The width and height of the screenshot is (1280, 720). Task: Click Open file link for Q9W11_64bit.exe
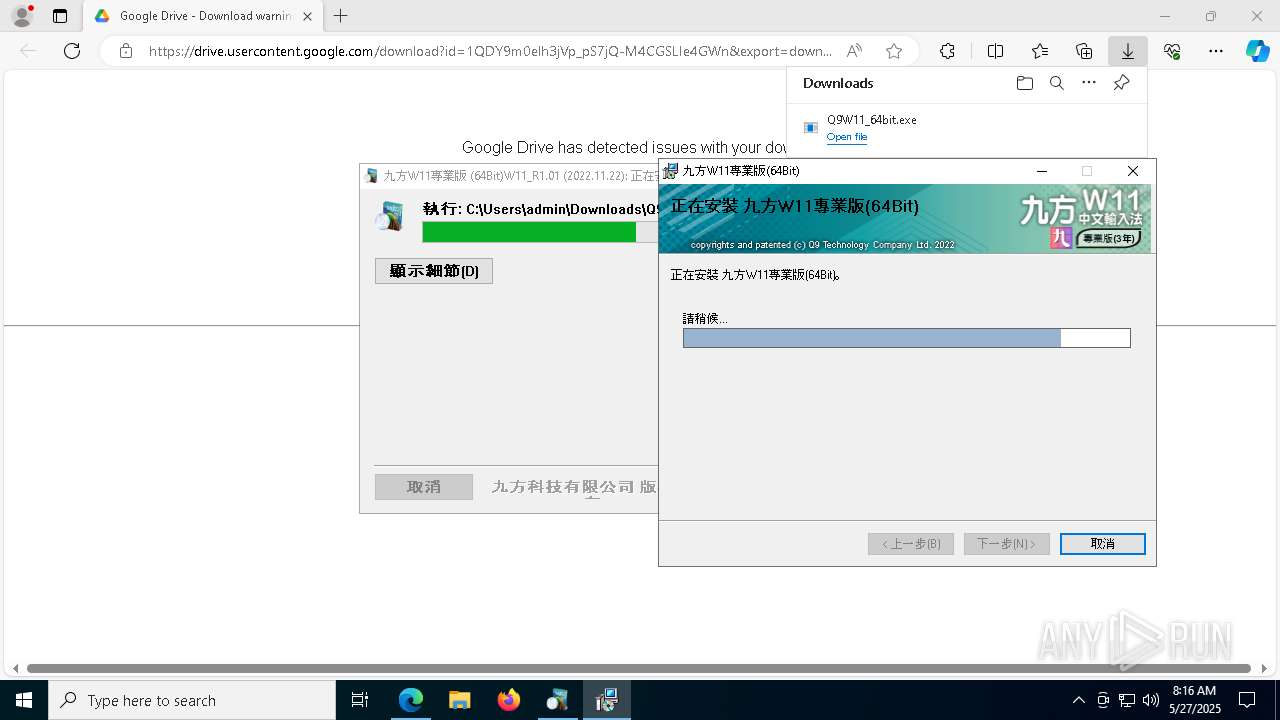[847, 137]
